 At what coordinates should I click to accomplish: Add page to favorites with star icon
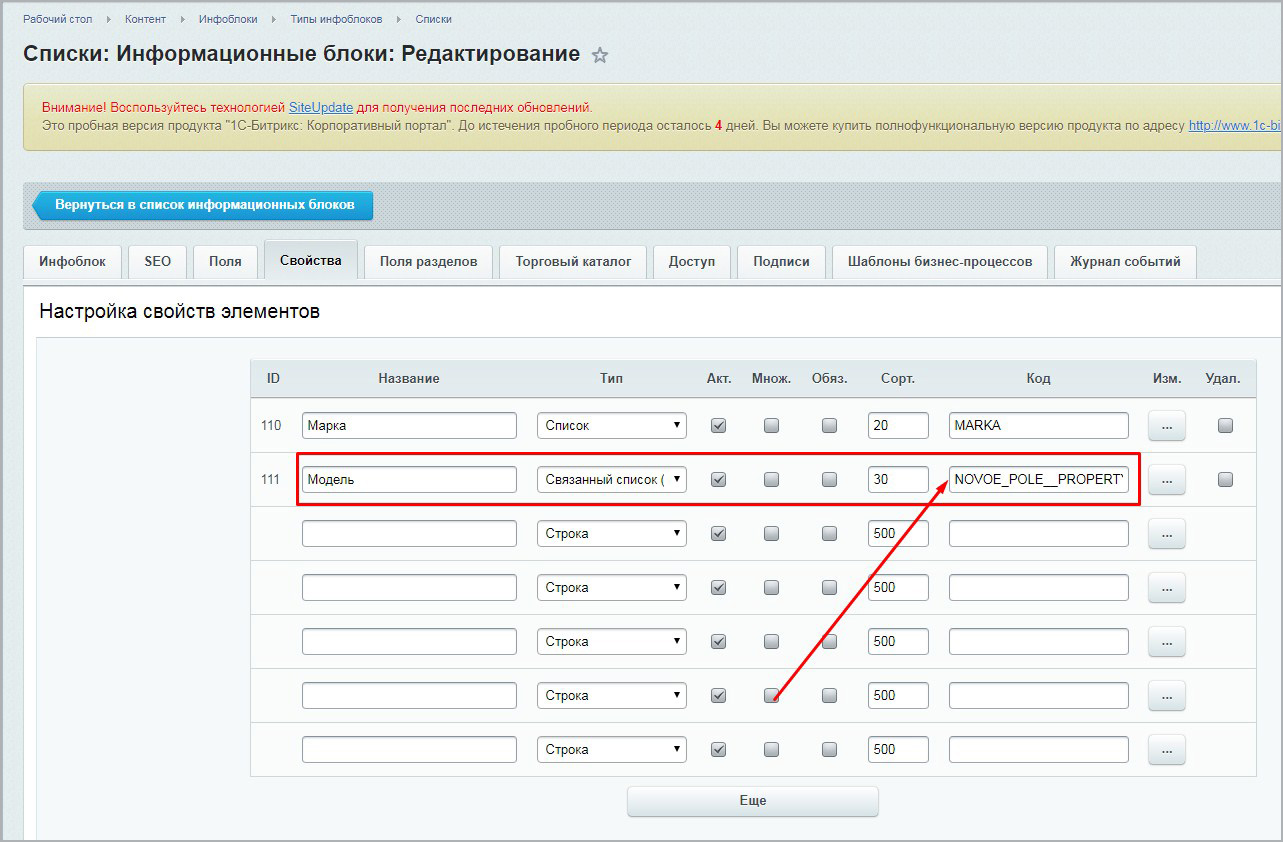(600, 55)
